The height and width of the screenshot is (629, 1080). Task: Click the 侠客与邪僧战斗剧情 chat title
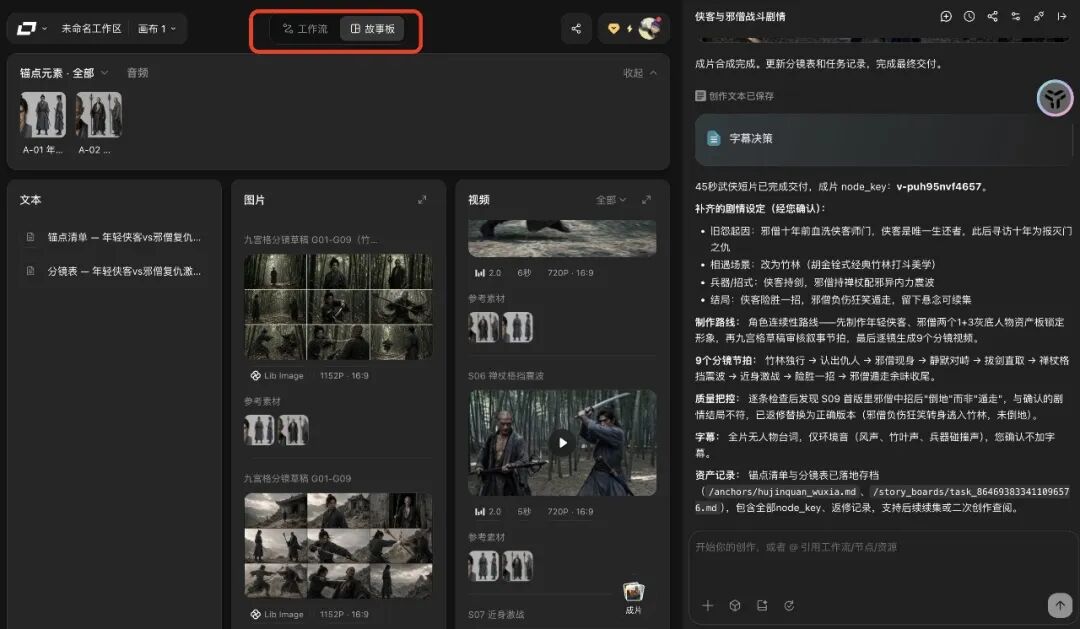coord(740,17)
